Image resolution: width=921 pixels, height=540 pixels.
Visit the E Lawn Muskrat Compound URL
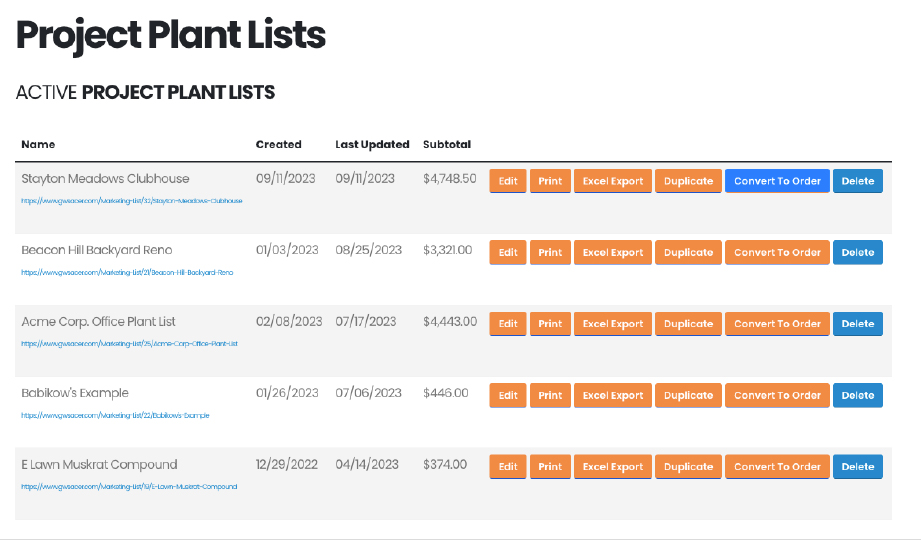pyautogui.click(x=129, y=487)
